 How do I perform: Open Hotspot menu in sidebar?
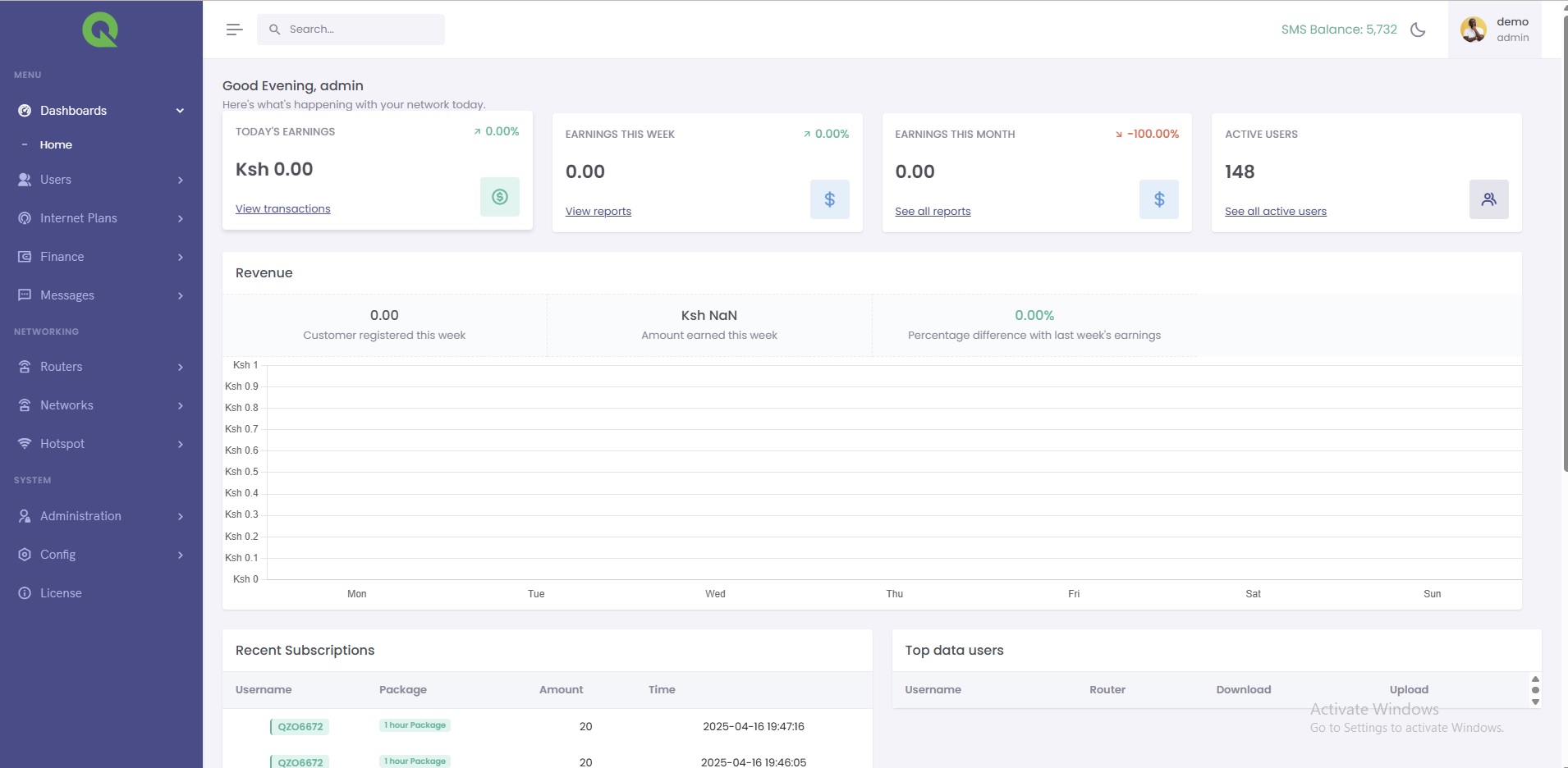point(62,444)
